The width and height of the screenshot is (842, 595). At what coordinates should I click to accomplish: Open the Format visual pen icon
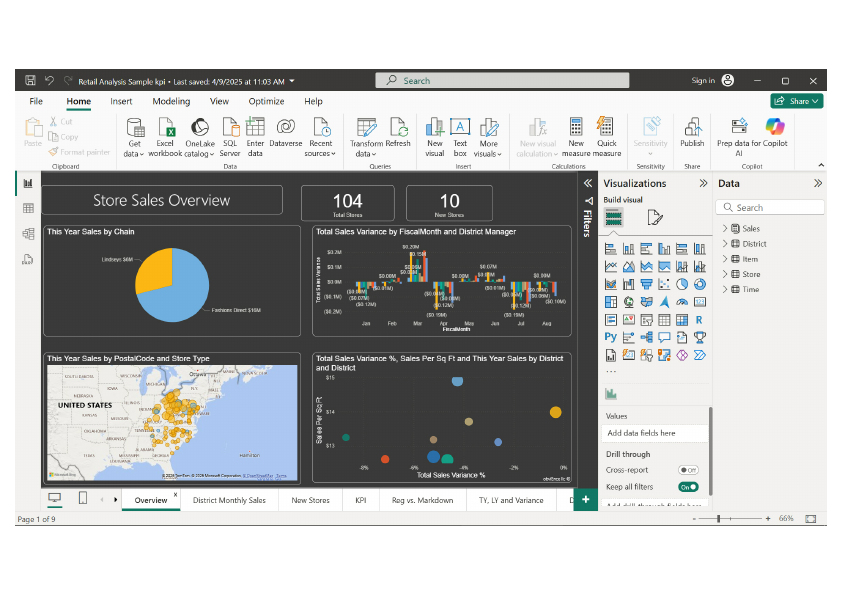click(655, 217)
